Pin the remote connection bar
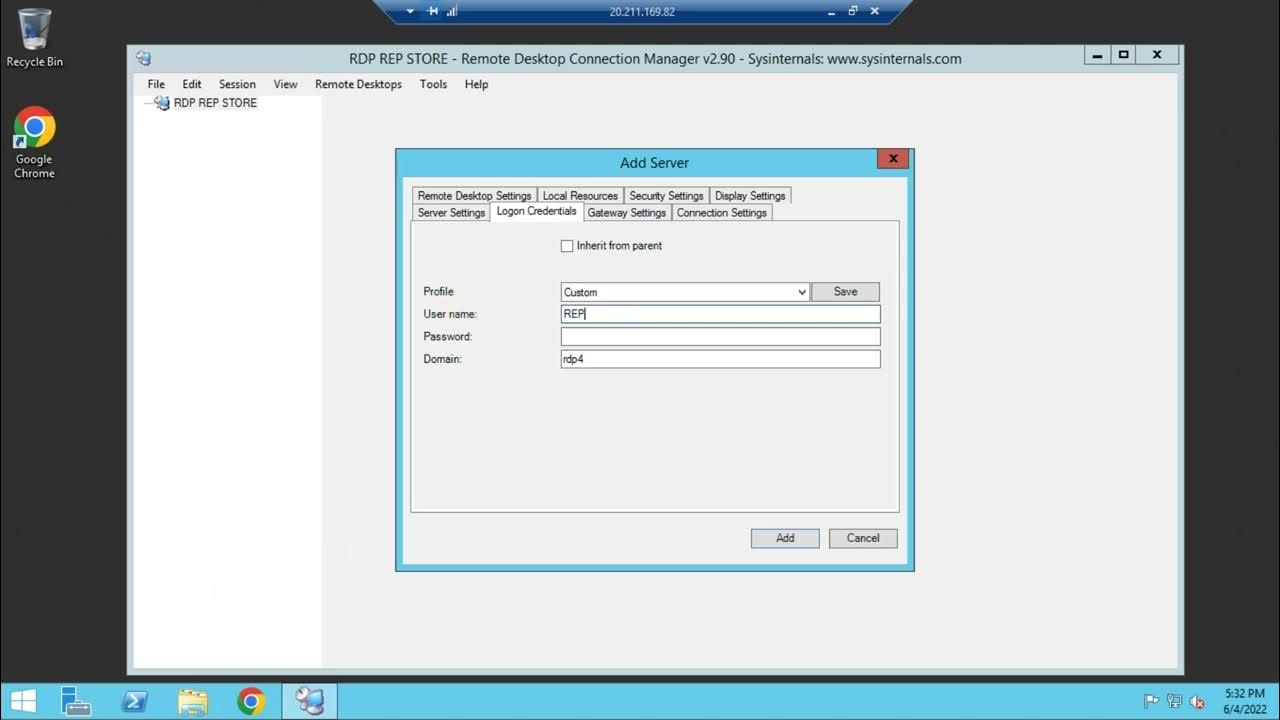The height and width of the screenshot is (720, 1280). (x=432, y=11)
